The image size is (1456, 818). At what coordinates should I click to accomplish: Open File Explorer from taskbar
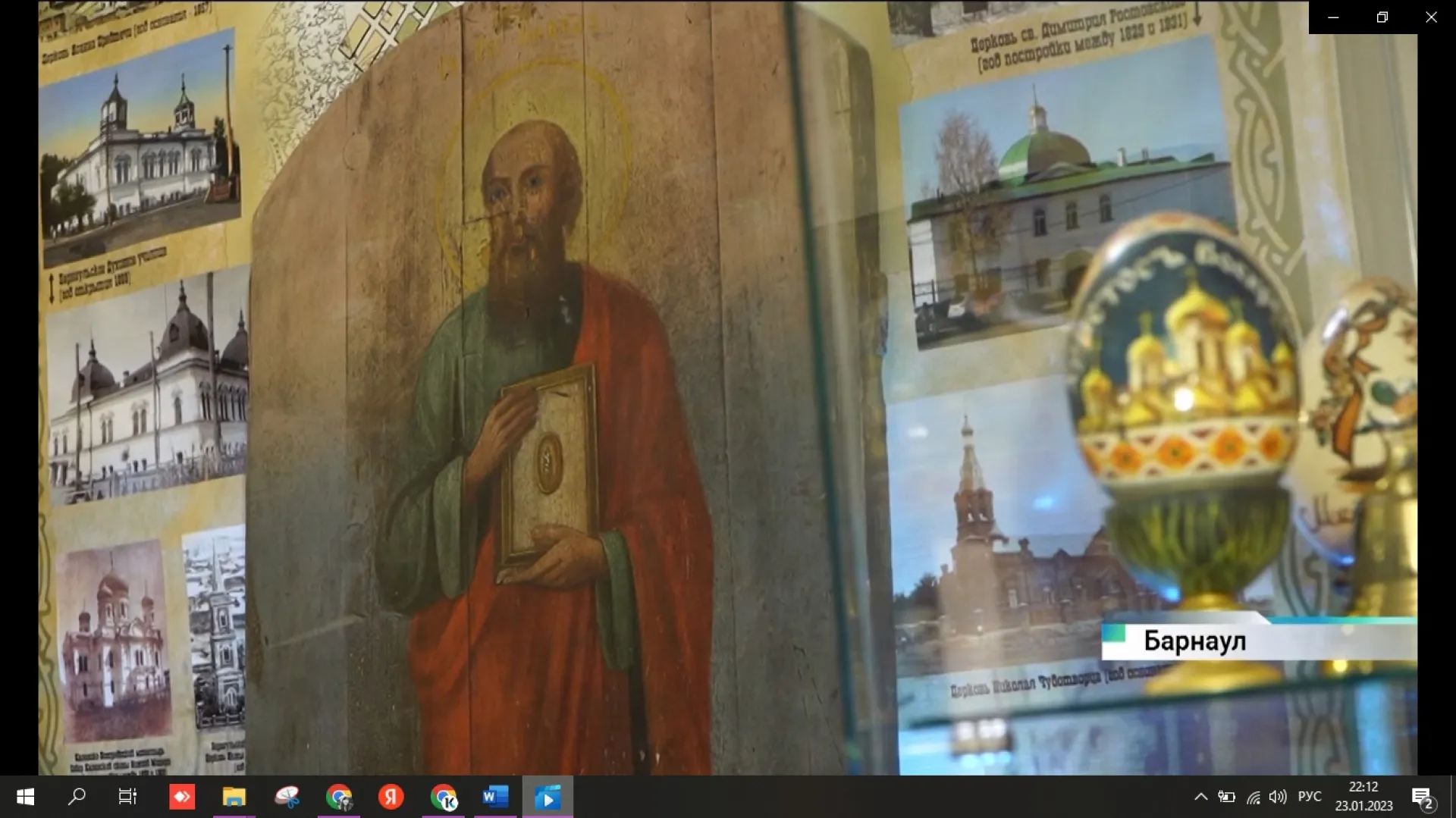tap(234, 797)
